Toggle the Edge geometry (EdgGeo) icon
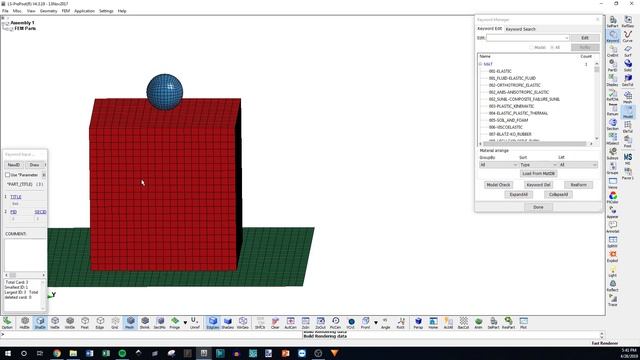 point(213,322)
